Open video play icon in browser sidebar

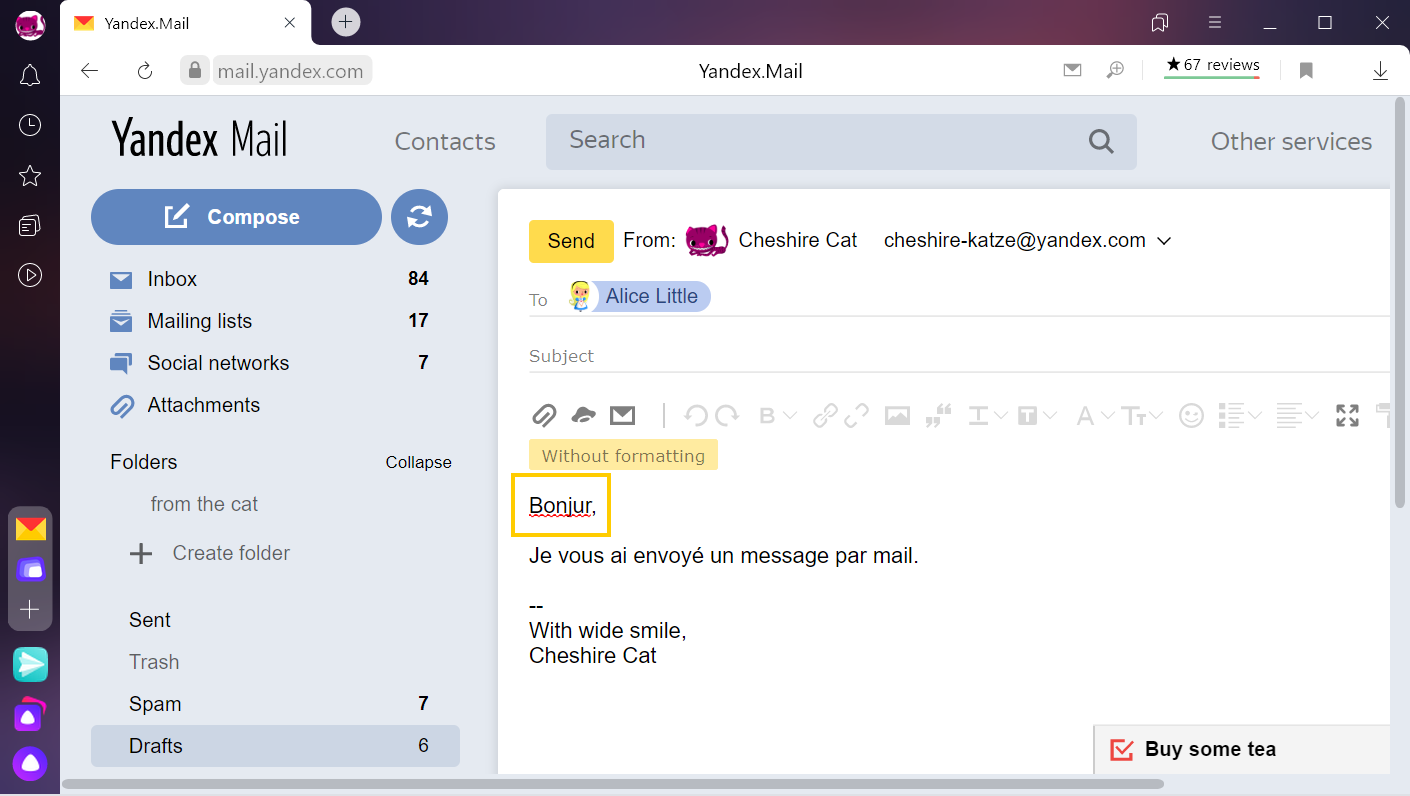(30, 275)
